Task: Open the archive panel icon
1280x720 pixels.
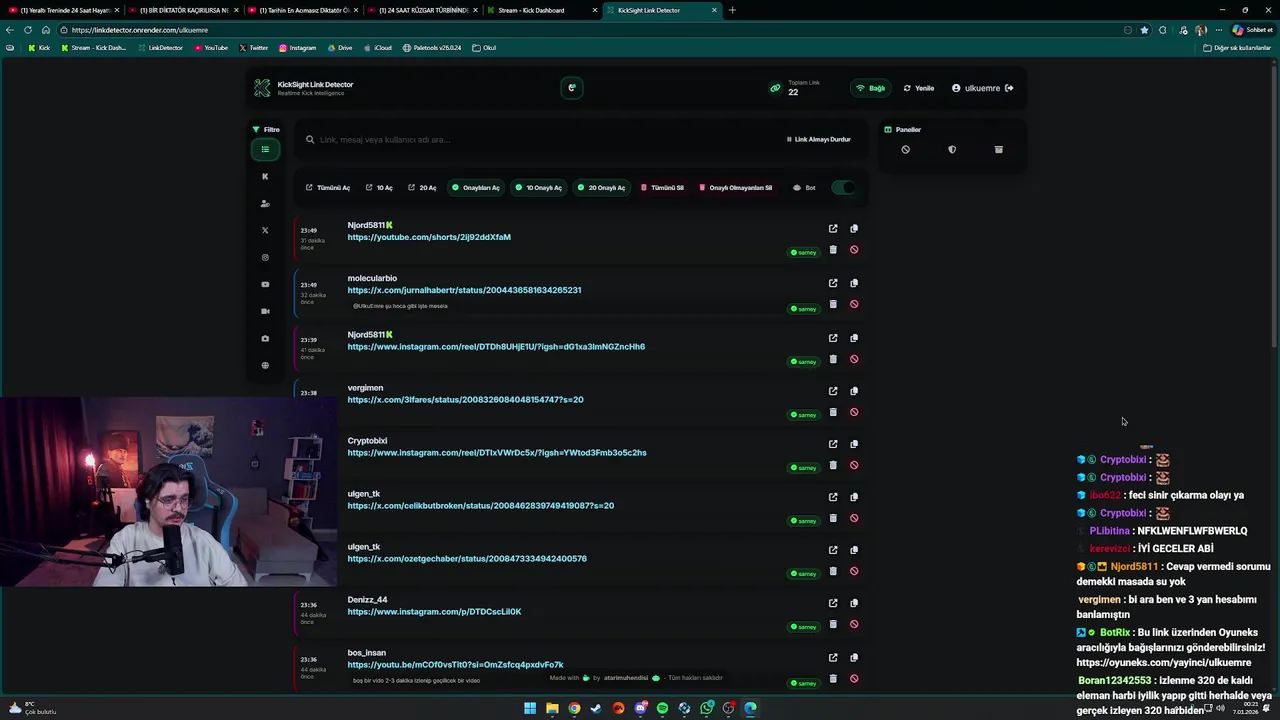Action: (998, 150)
